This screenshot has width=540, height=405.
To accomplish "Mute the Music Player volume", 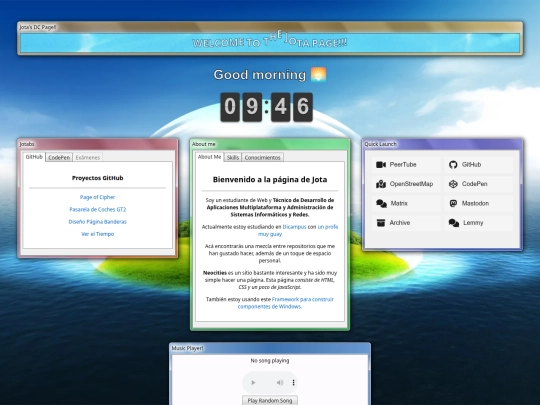I will (280, 383).
